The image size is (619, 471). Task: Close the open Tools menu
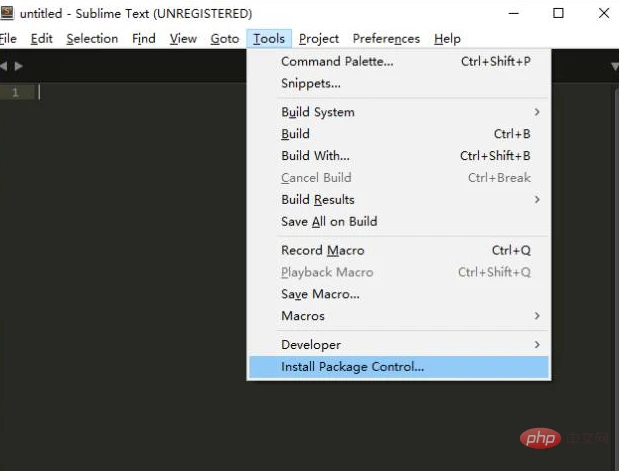(x=269, y=39)
